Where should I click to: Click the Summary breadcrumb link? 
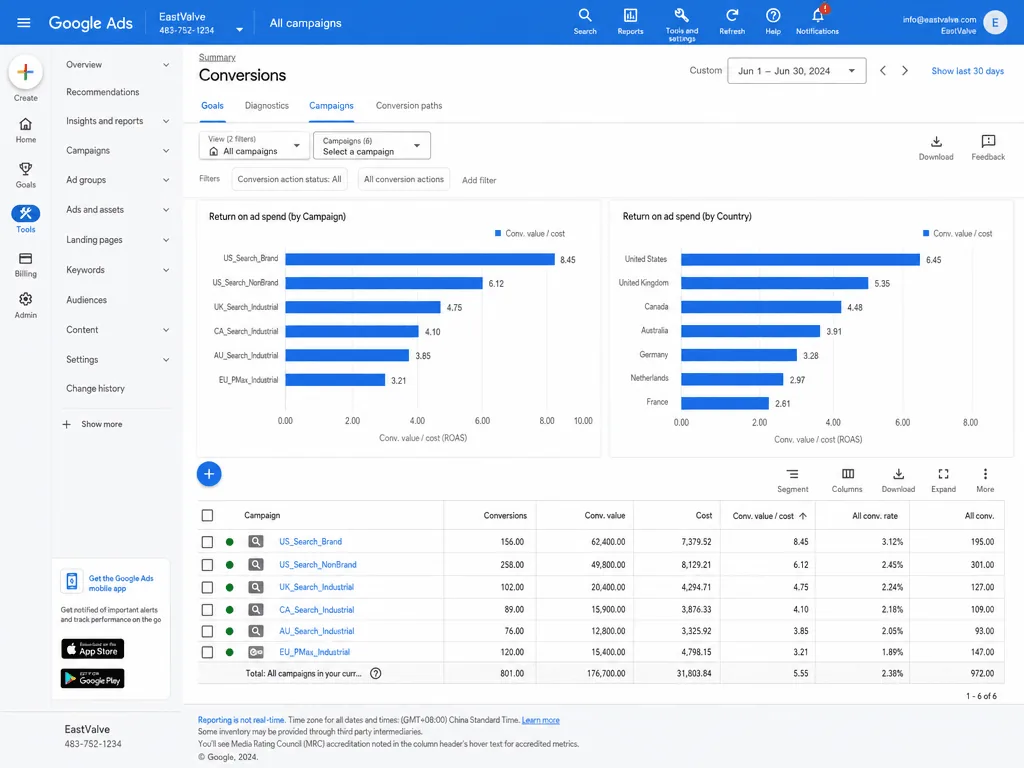coord(217,57)
